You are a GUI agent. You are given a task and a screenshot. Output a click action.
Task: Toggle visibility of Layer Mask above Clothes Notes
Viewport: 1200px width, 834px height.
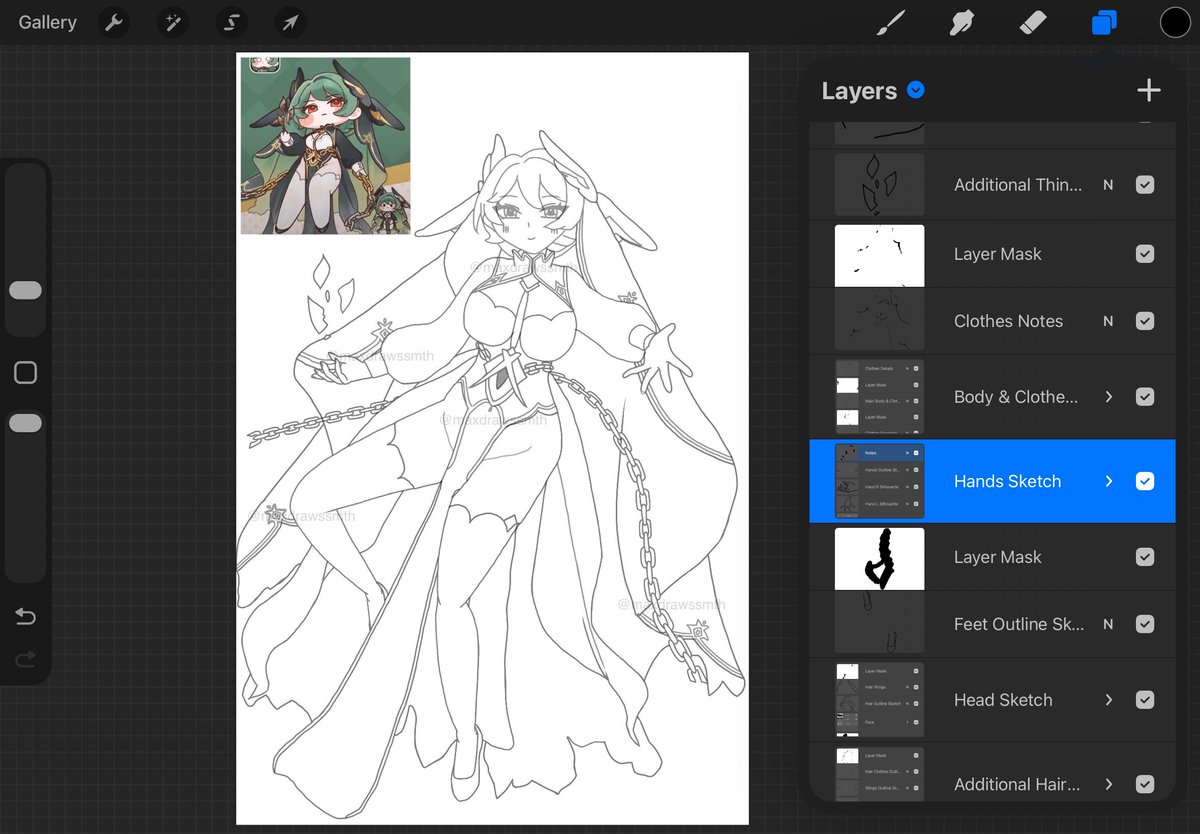click(x=1145, y=254)
